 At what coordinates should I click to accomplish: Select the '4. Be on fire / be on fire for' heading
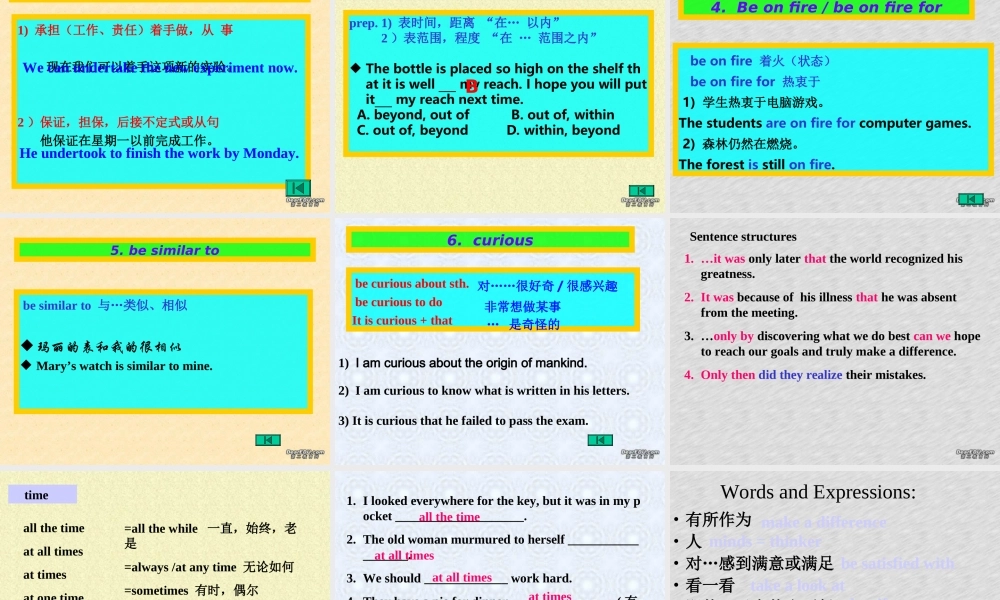826,8
